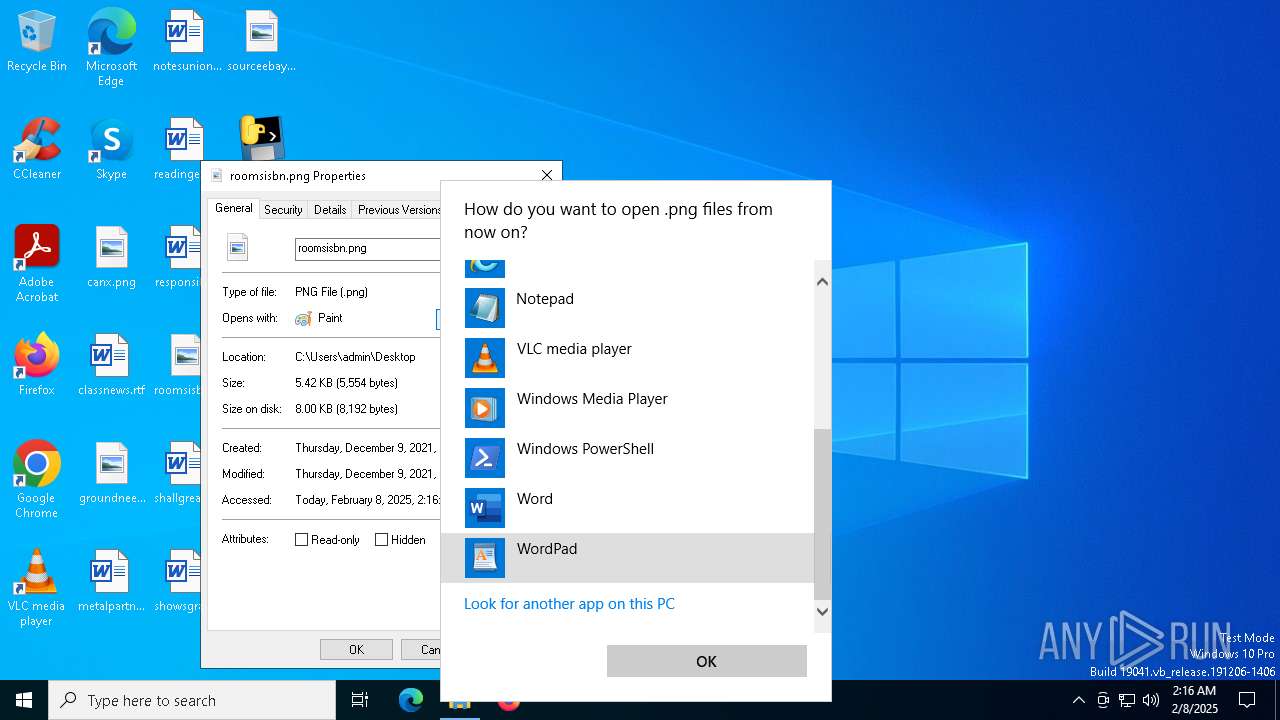Select the groundnee image file icon
The height and width of the screenshot is (720, 1280).
click(111, 473)
